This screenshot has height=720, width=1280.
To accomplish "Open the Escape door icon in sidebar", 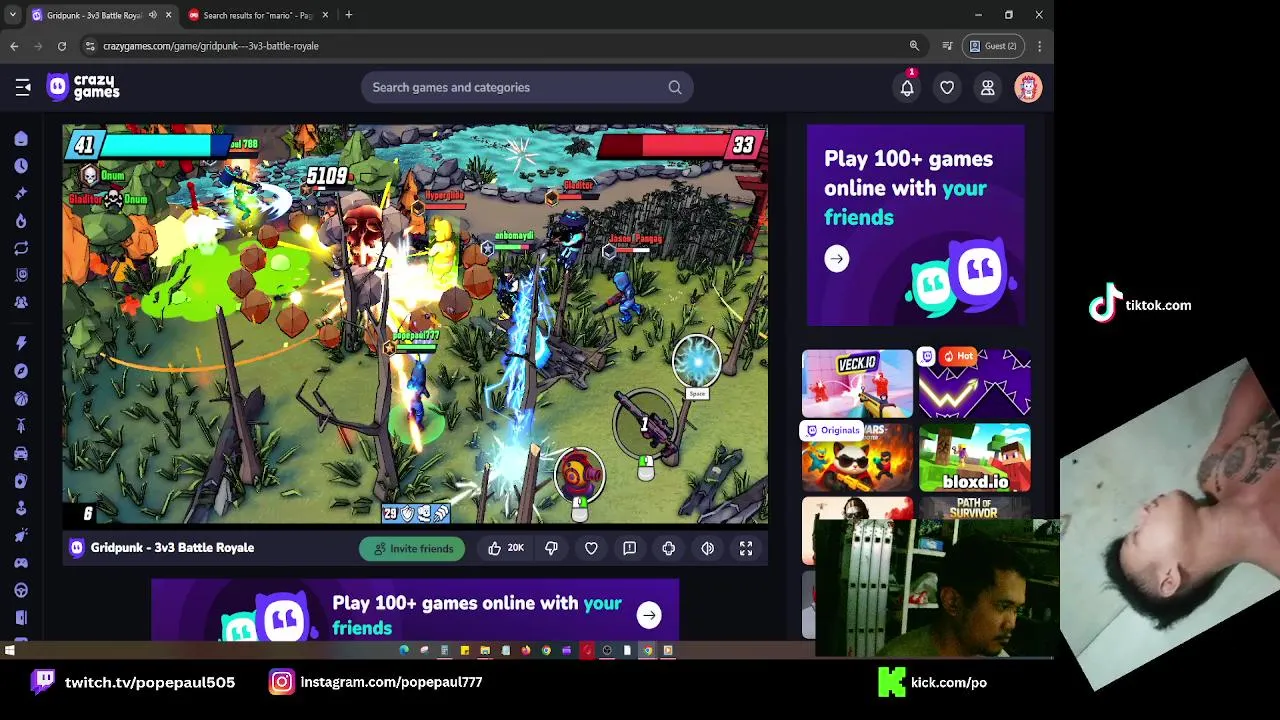I will pyautogui.click(x=21, y=617).
